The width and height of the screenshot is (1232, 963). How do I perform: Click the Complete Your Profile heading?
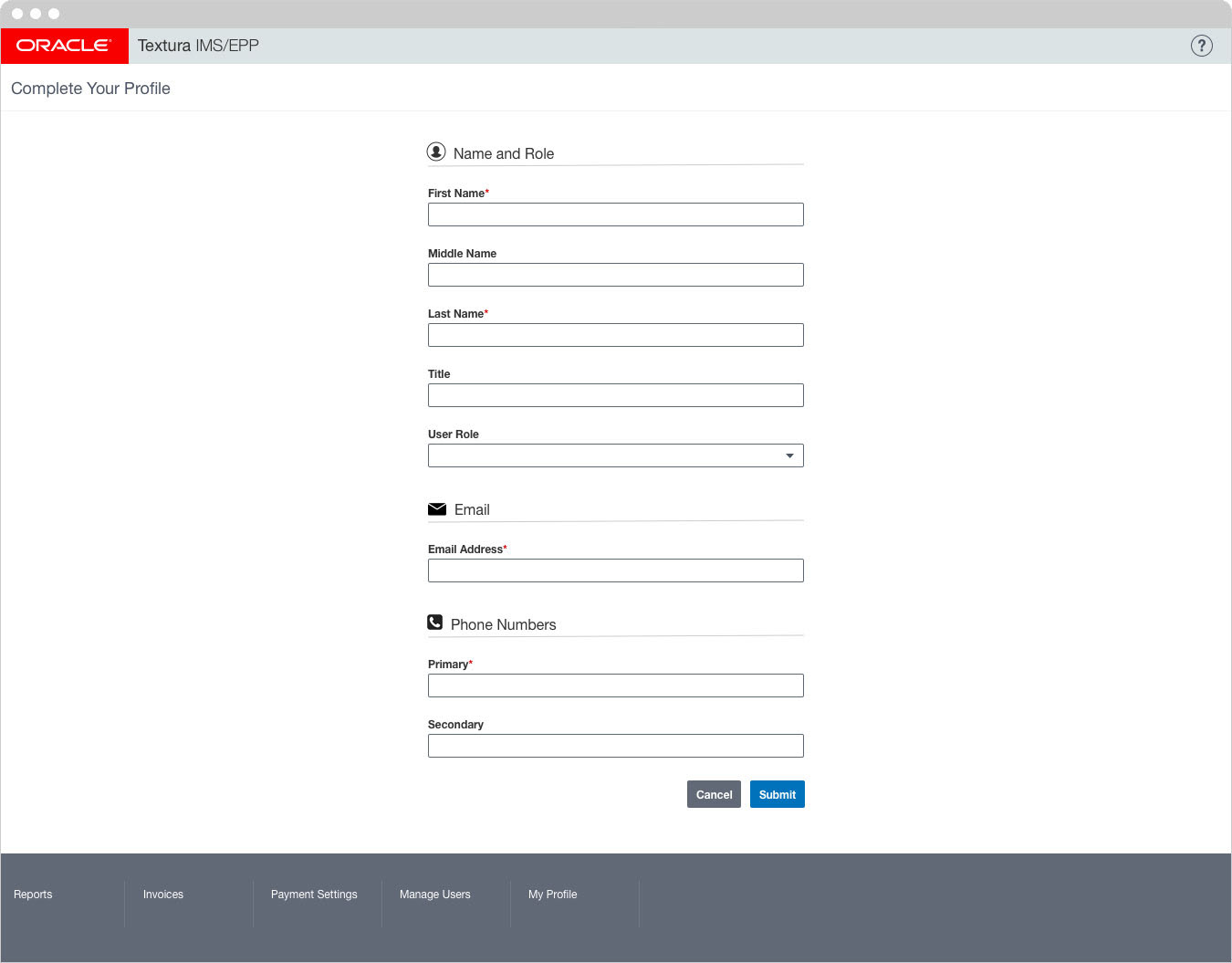tap(90, 89)
